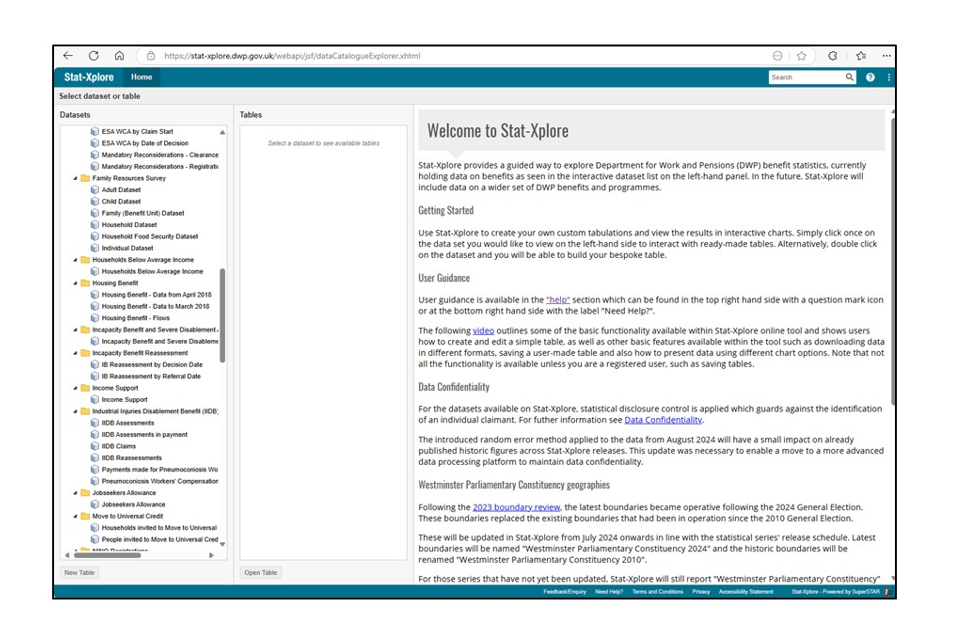Open the Need Help? footer link
This screenshot has width=960, height=640.
click(x=609, y=592)
